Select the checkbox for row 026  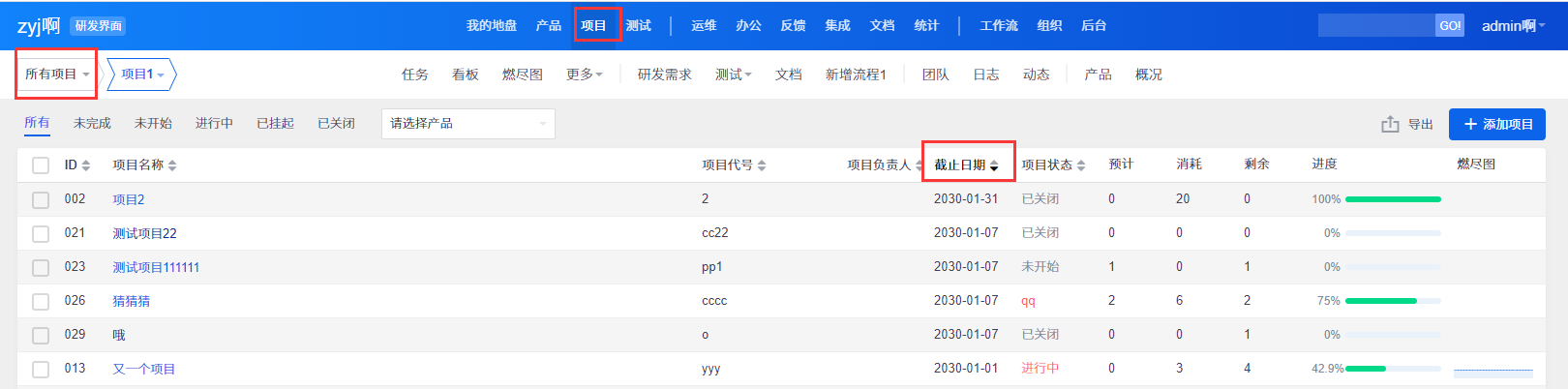tap(41, 301)
